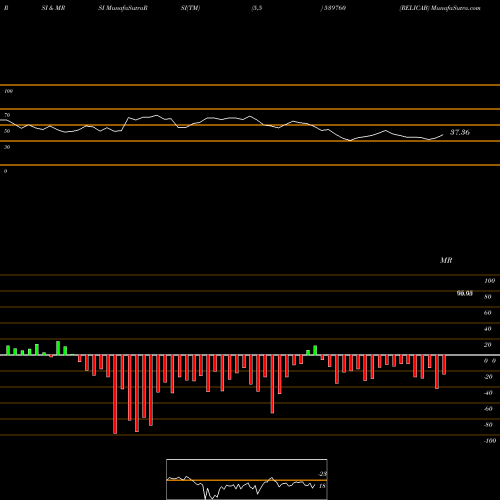
Task: Click the 539760 code in the header
Action: 335,8
